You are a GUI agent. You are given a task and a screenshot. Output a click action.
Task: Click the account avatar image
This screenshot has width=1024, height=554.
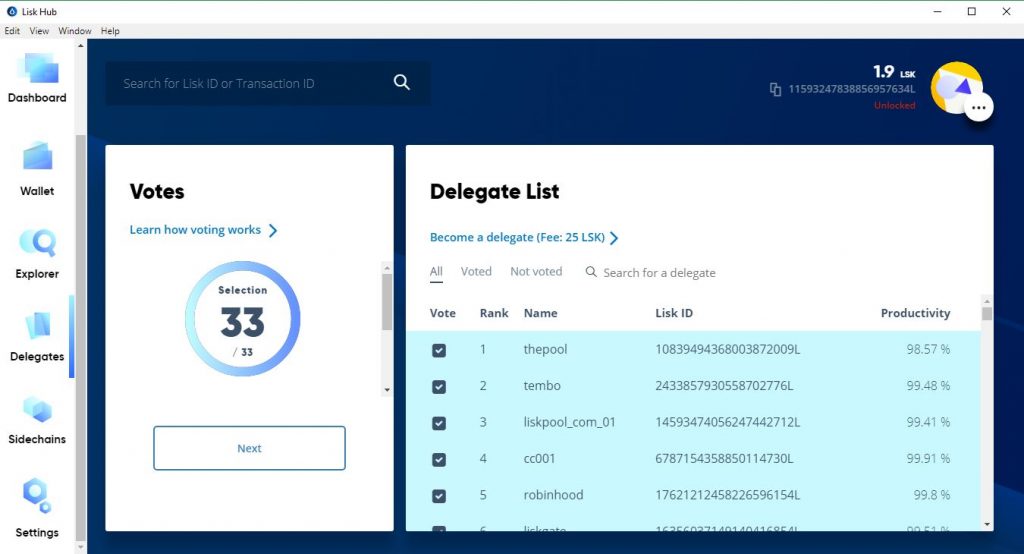(956, 88)
